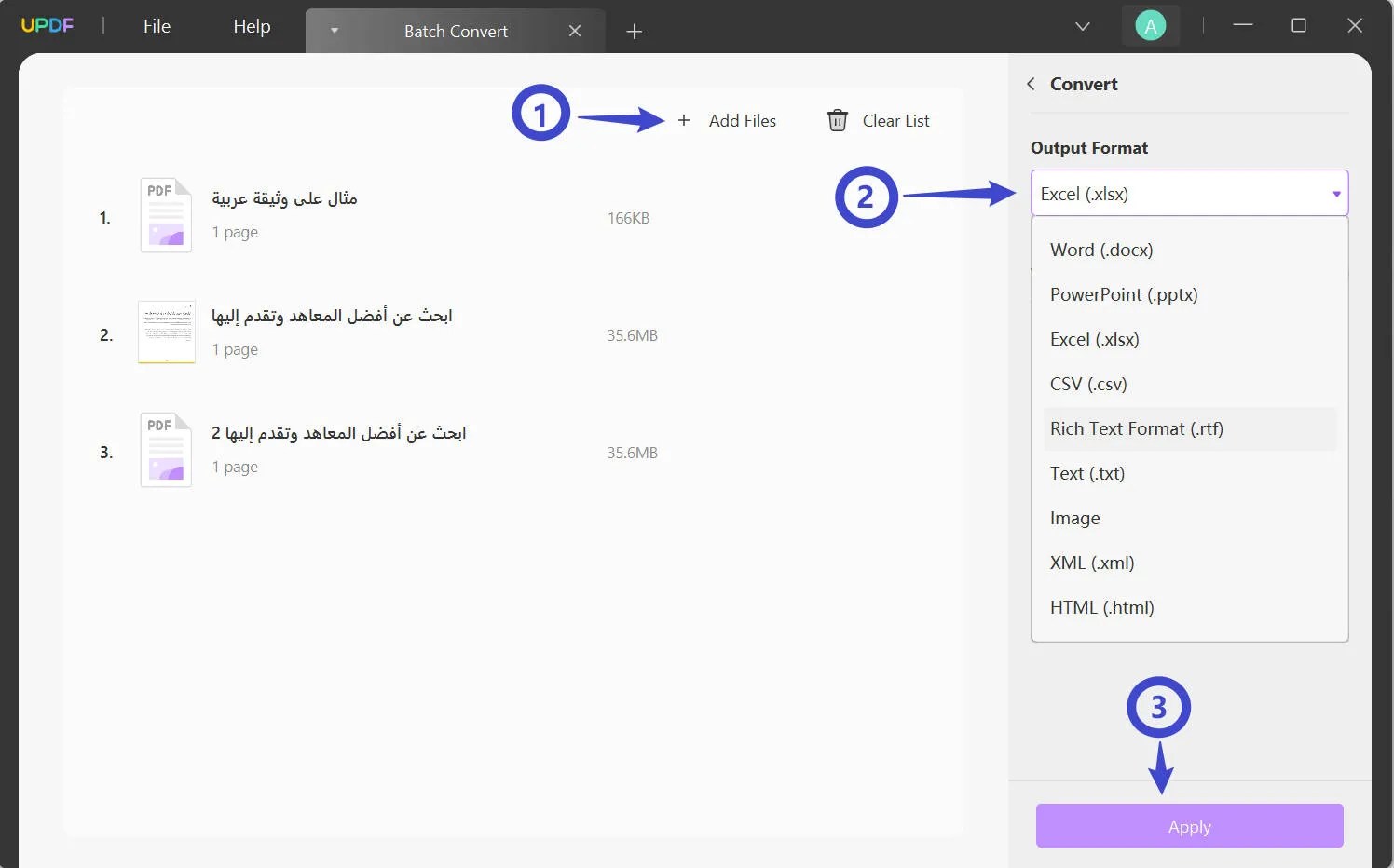The image size is (1394, 868).
Task: Expand the tab list chevron on Batch Convert tab
Action: click(334, 31)
